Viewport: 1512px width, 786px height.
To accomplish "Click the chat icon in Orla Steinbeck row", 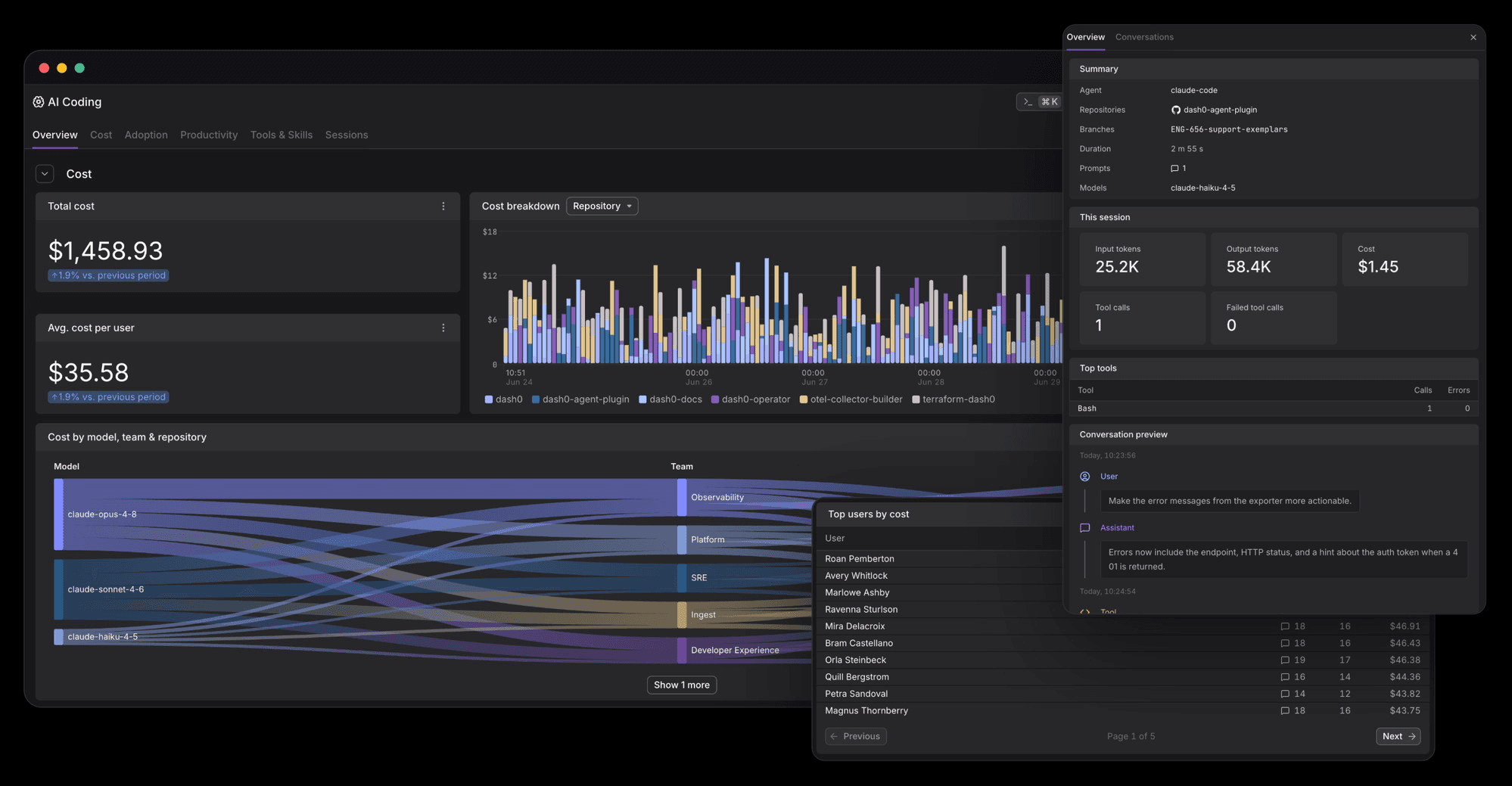I will (1284, 660).
